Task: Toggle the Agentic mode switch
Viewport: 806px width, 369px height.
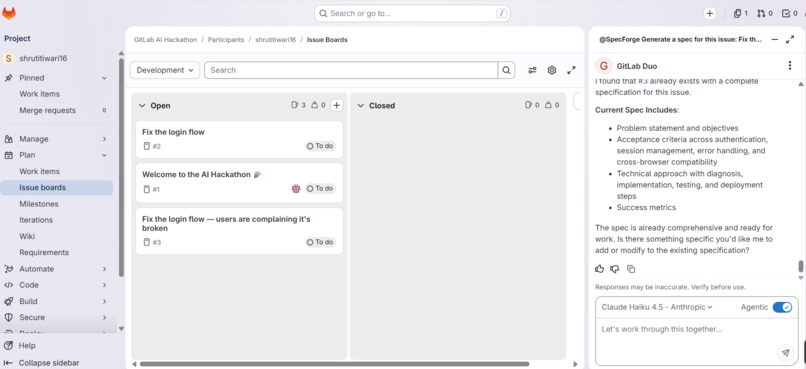Action: coord(782,307)
